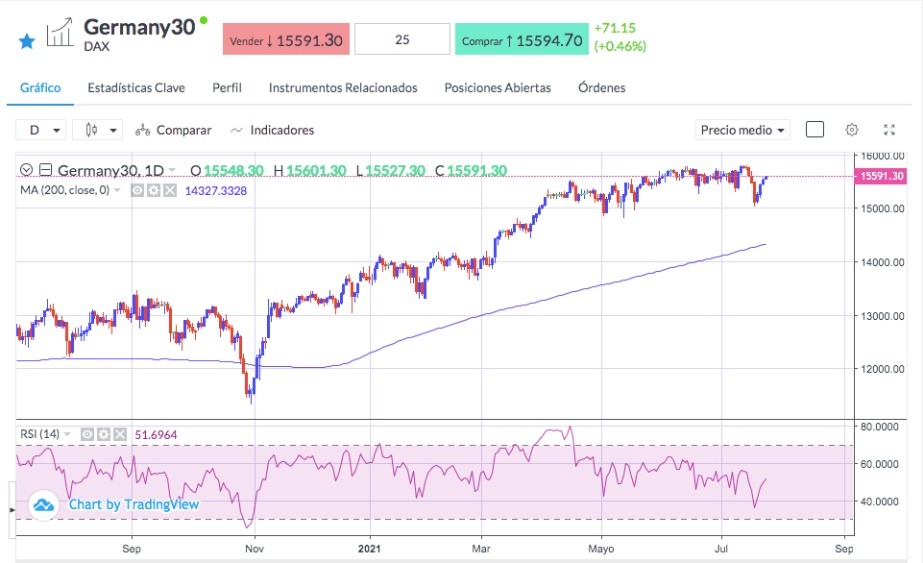
Task: Open the Precio medio dropdown
Action: (742, 130)
